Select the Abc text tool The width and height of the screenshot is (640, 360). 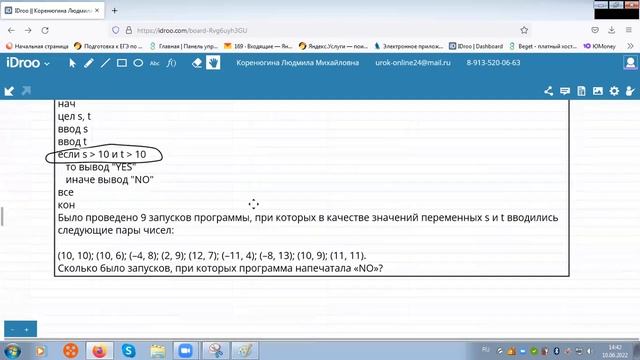click(155, 63)
